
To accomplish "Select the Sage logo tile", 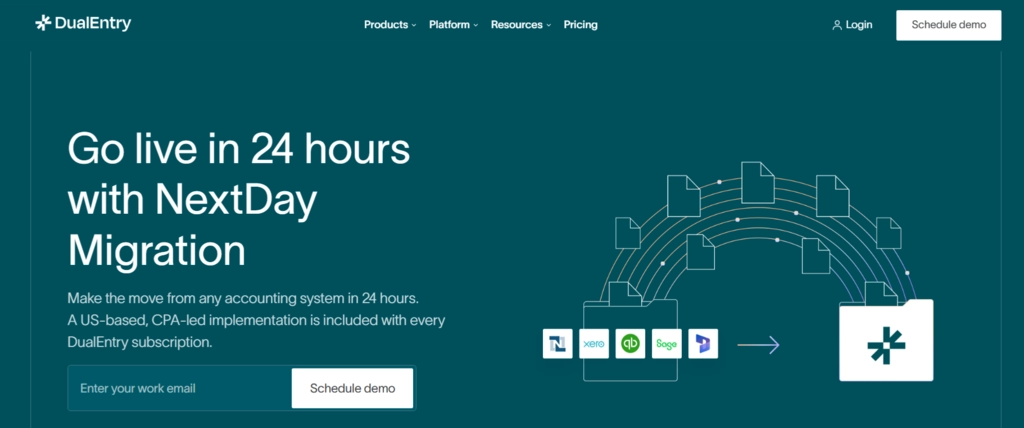I will (x=667, y=344).
